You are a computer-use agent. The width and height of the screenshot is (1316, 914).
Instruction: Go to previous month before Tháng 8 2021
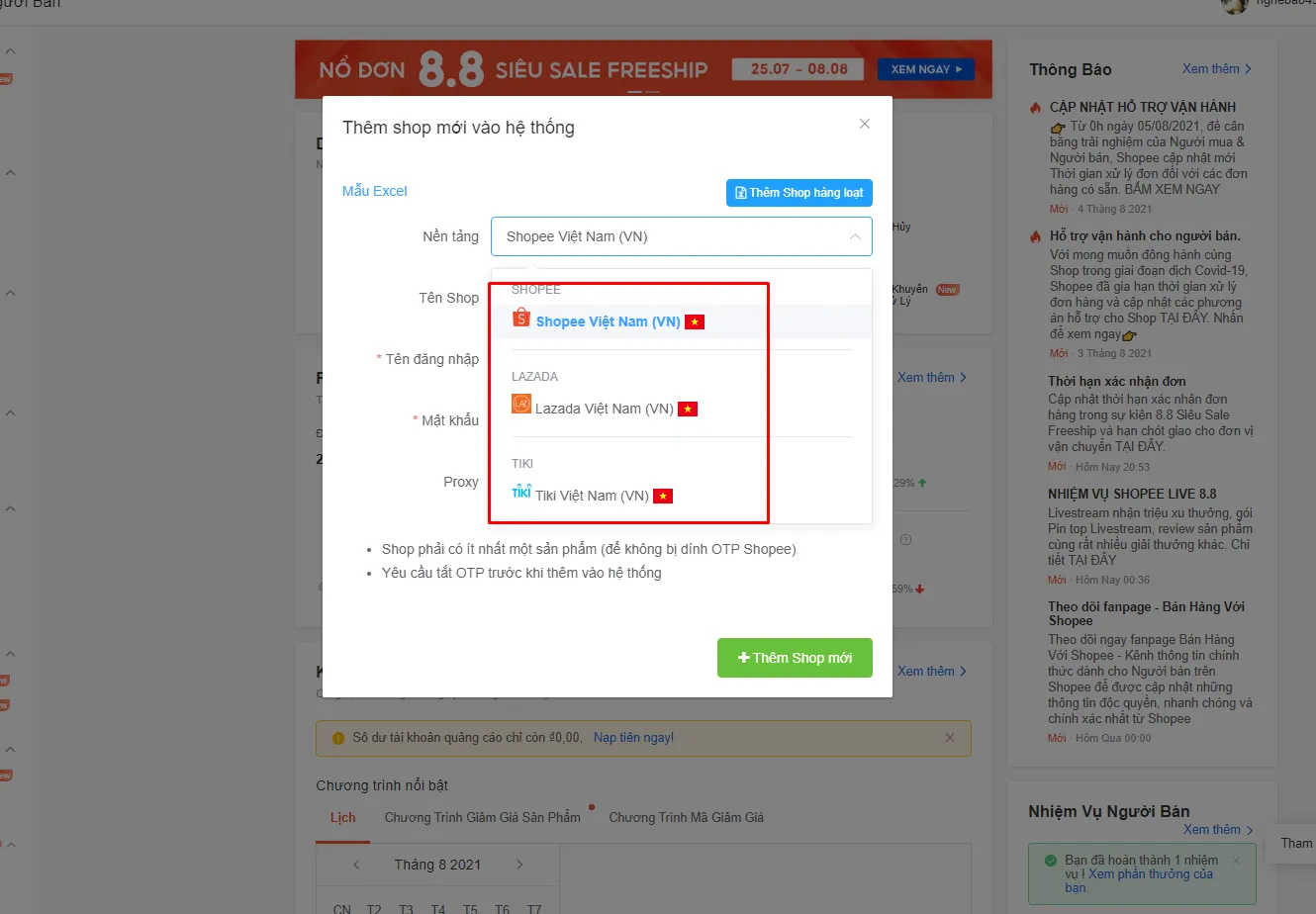[356, 865]
